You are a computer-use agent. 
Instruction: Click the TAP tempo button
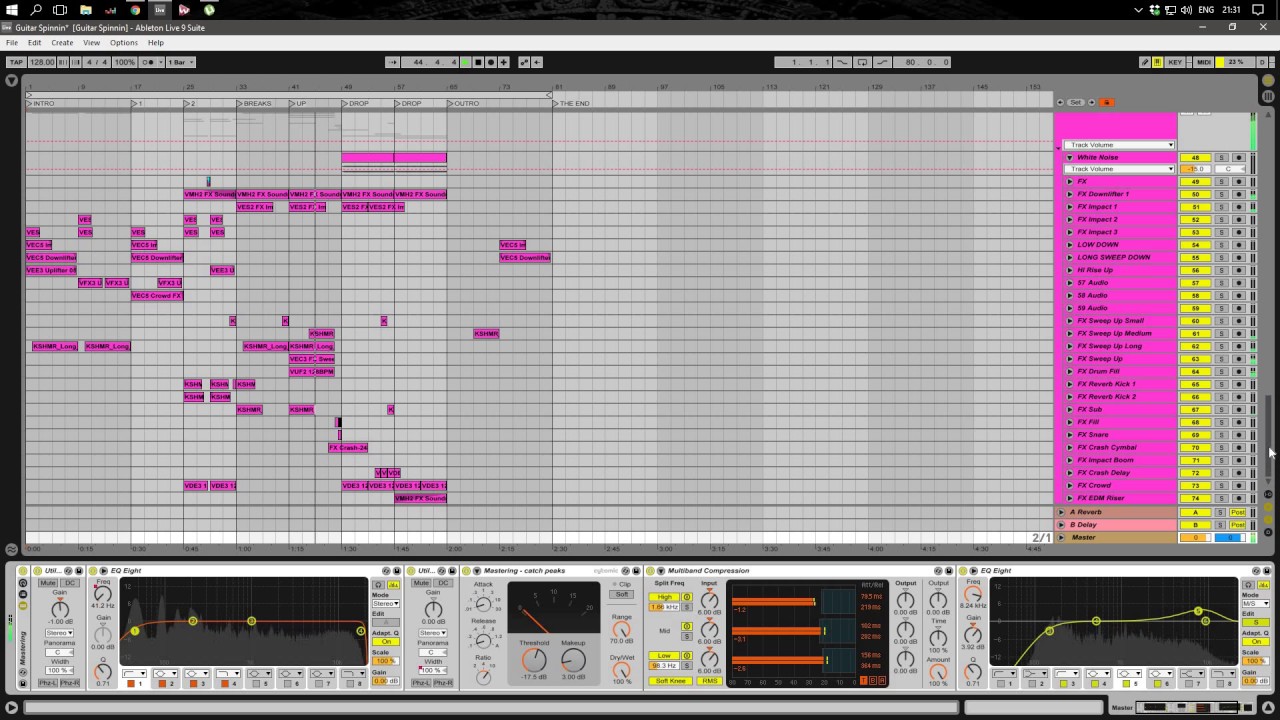tap(16, 62)
